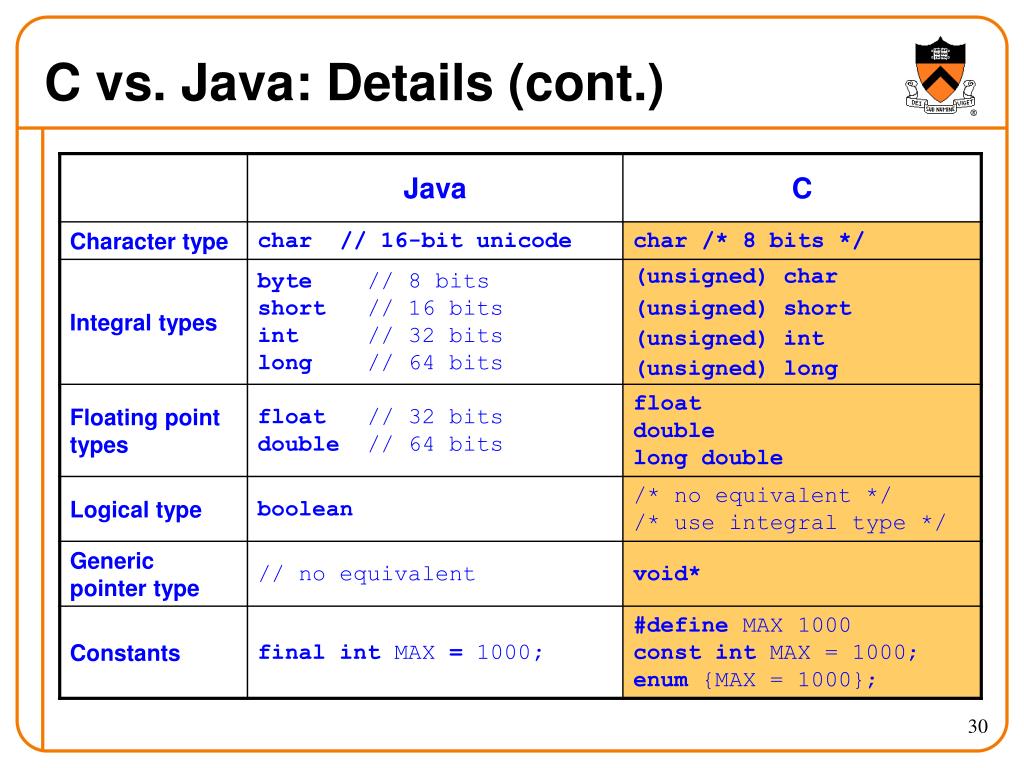This screenshot has width=1024, height=768.
Task: Click the Princeton shield logo
Action: (941, 76)
